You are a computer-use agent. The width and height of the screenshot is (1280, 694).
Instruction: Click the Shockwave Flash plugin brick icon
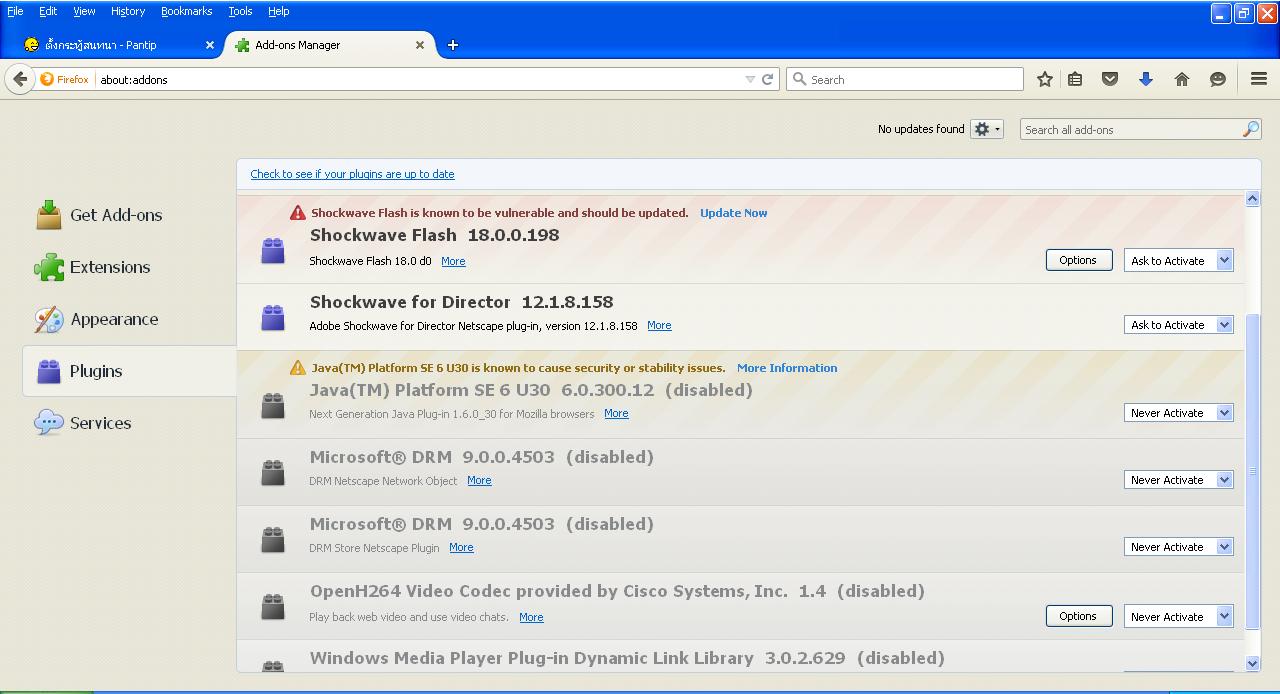(x=273, y=251)
